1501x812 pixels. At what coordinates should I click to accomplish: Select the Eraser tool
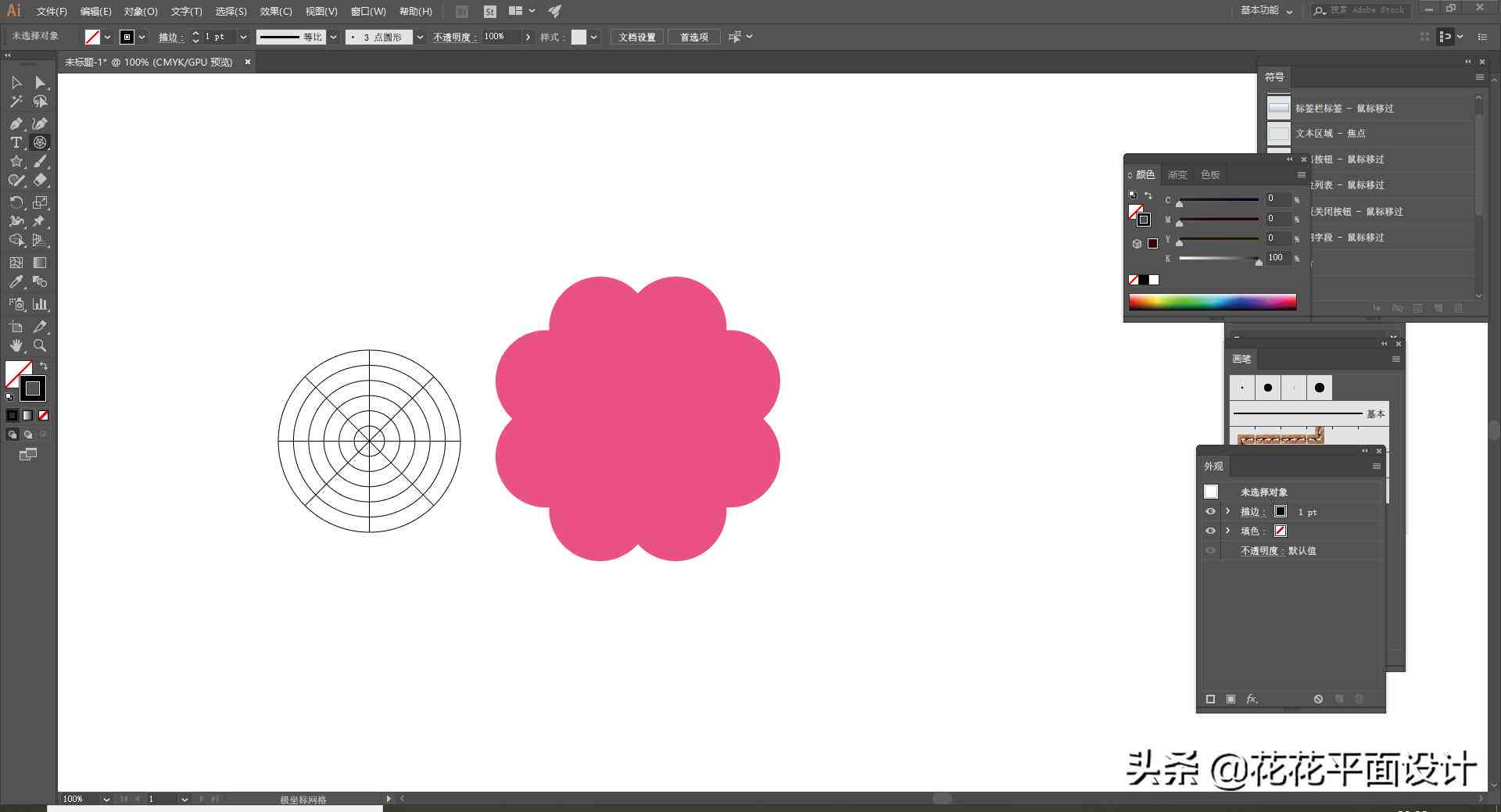click(40, 180)
